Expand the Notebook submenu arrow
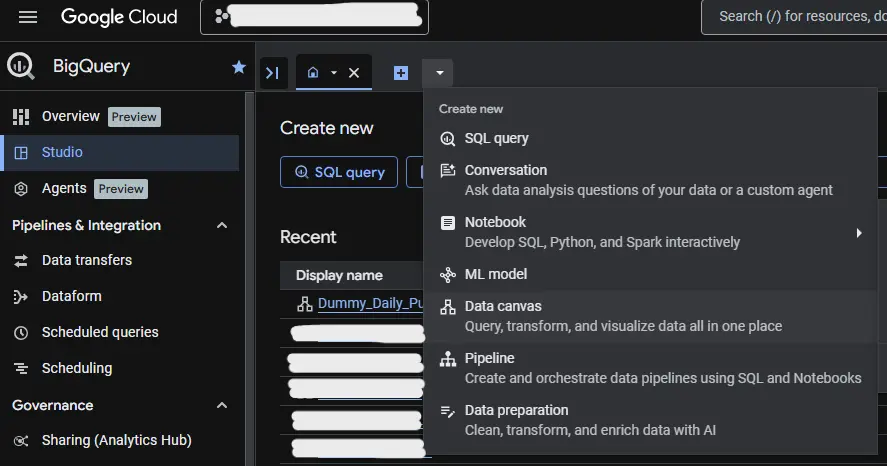The height and width of the screenshot is (466, 887). tap(859, 233)
